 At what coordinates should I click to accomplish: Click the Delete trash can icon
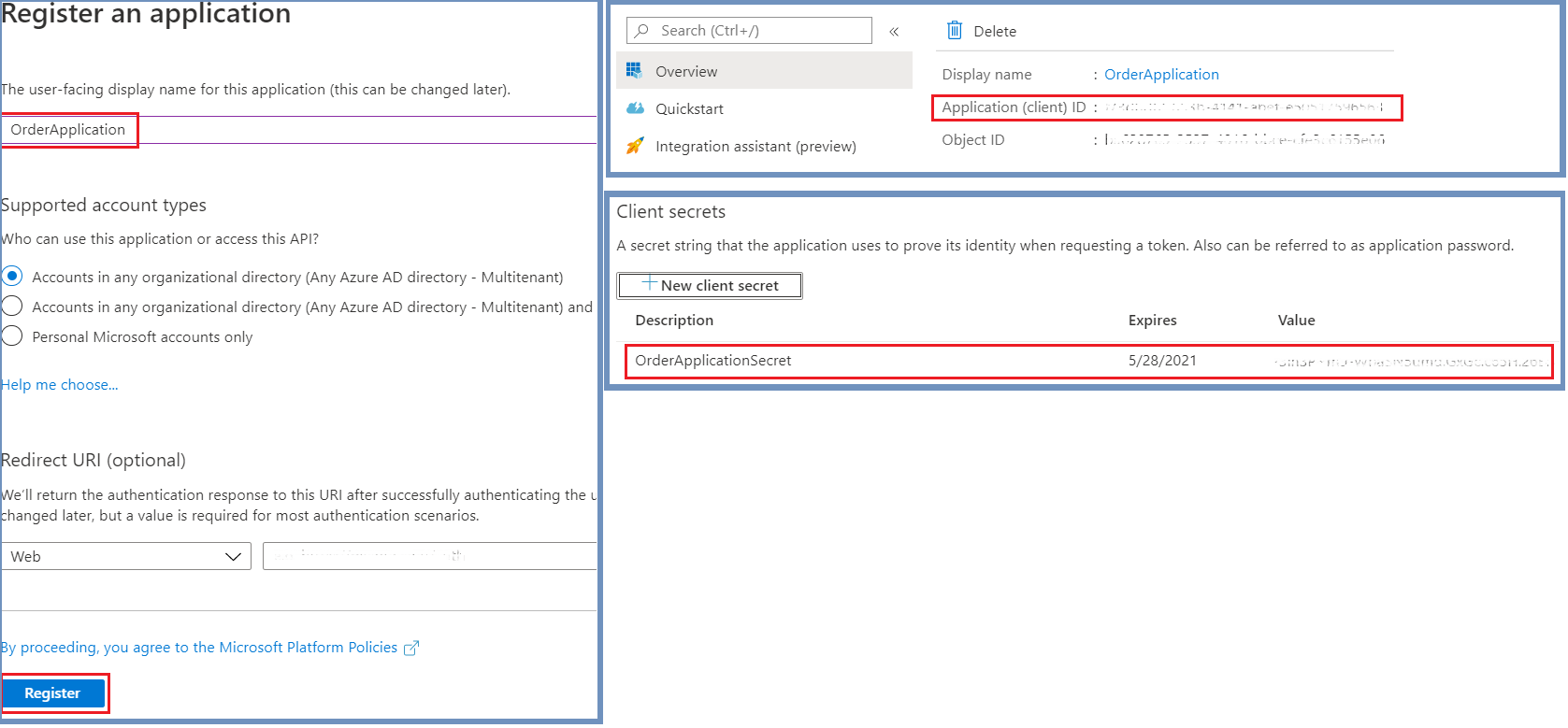955,30
